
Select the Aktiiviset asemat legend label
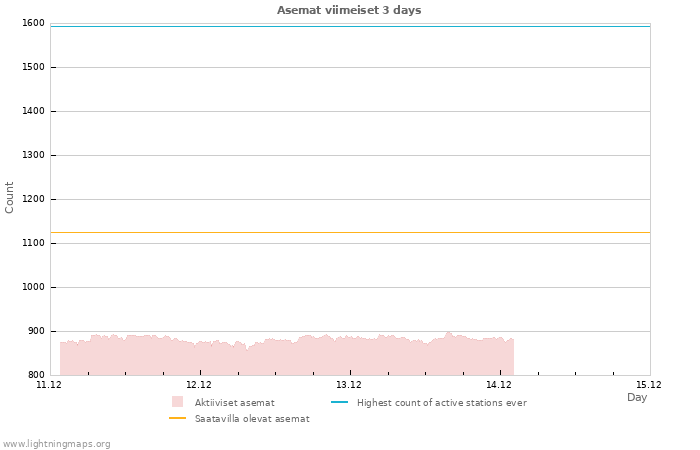point(234,402)
